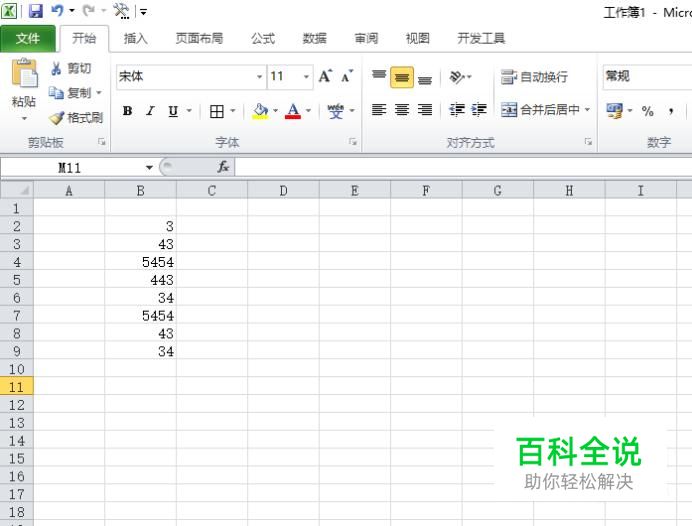This screenshot has height=526, width=692.
Task: Open the font group dialog launcher
Action: coord(353,142)
